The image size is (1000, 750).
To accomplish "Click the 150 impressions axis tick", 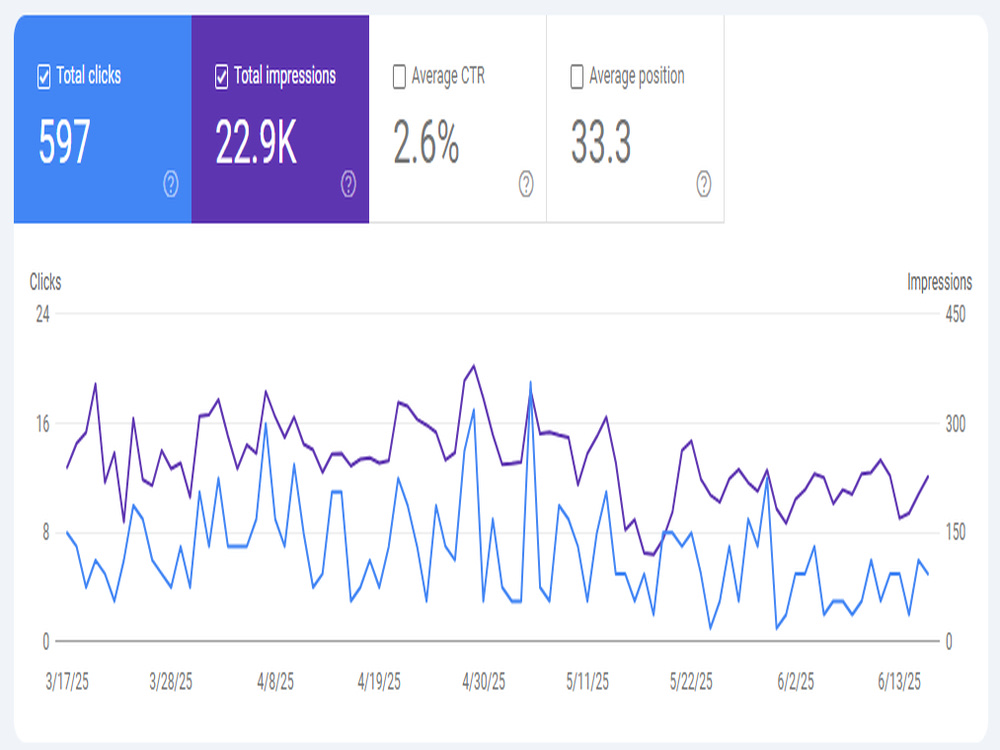I will 955,533.
